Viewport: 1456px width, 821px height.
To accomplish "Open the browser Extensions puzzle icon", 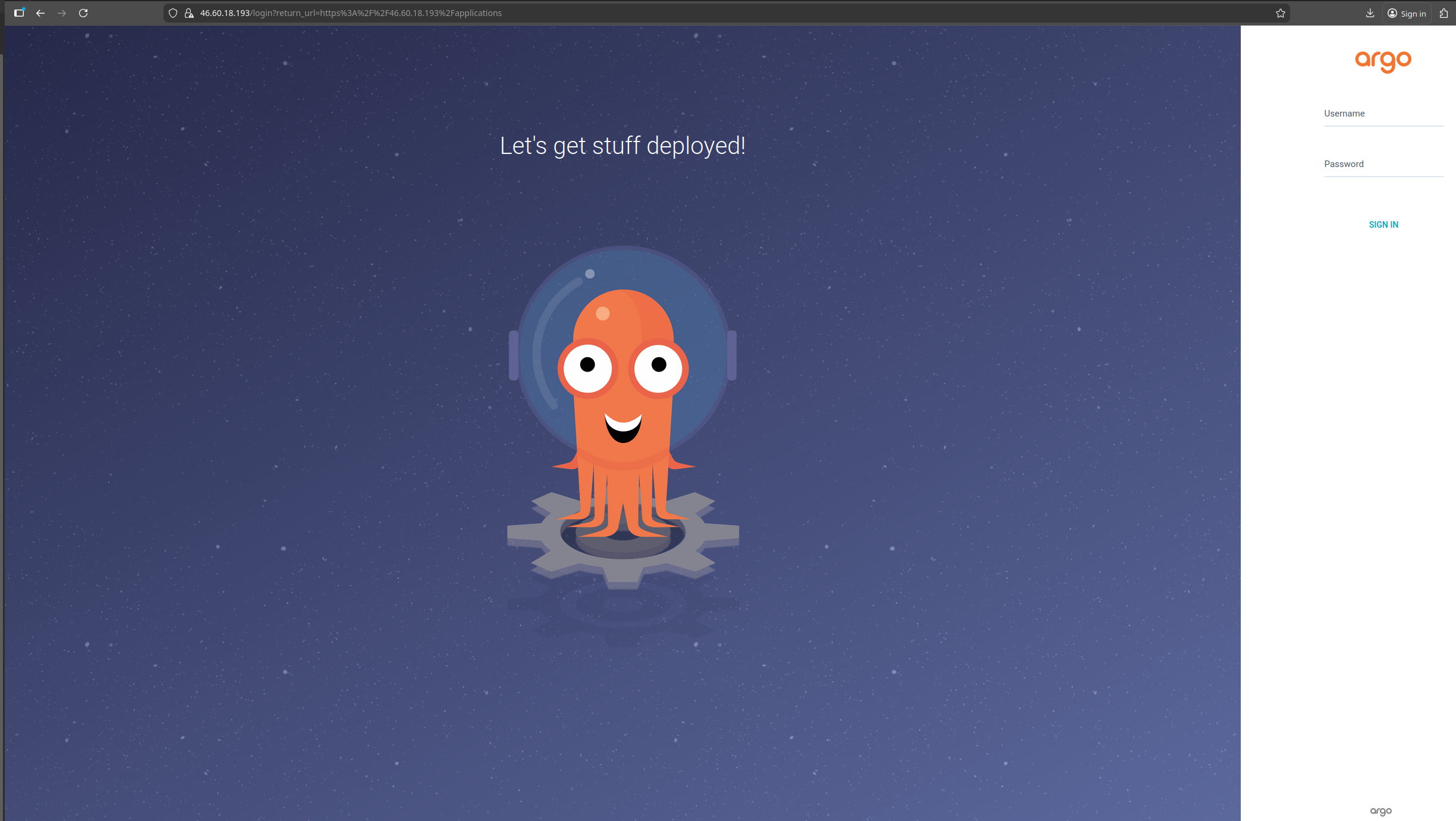I will [1444, 12].
